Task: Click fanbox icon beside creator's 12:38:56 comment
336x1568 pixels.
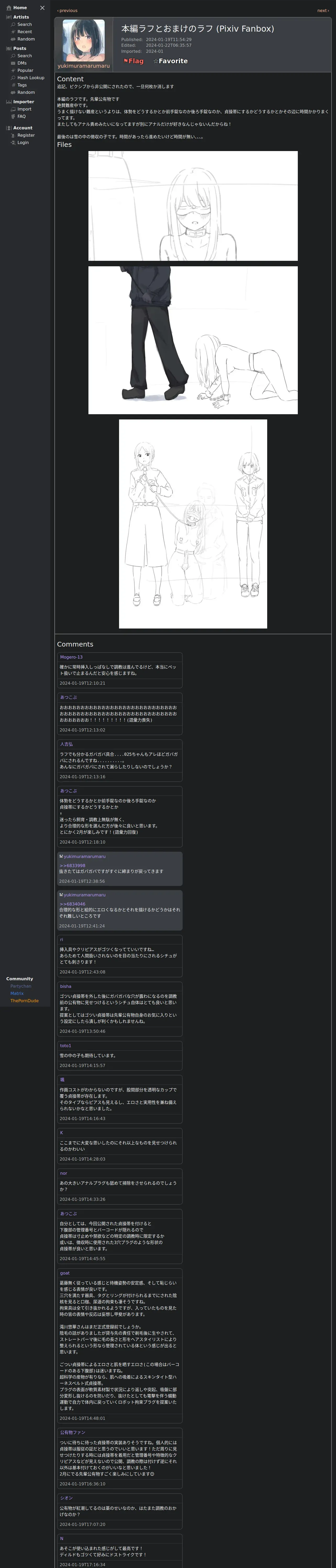Action: pyautogui.click(x=61, y=856)
